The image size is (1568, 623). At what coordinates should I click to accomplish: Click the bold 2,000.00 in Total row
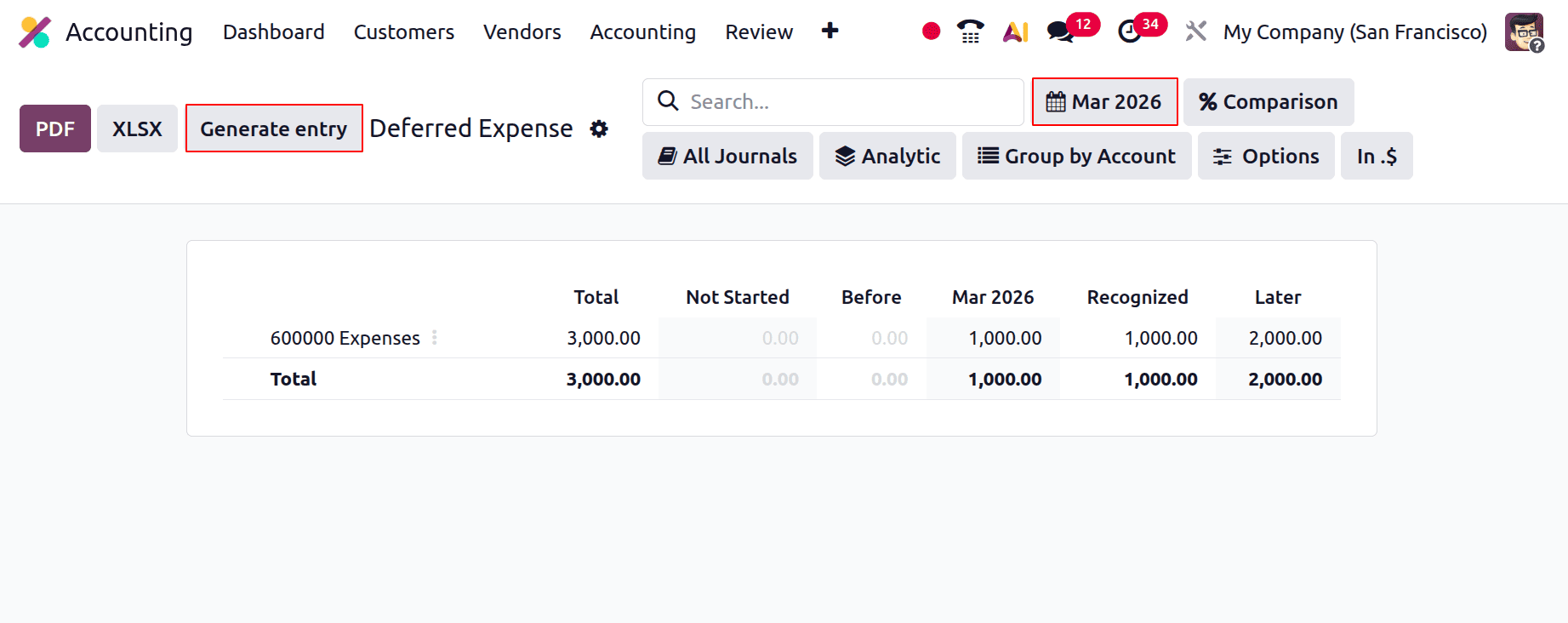1286,379
